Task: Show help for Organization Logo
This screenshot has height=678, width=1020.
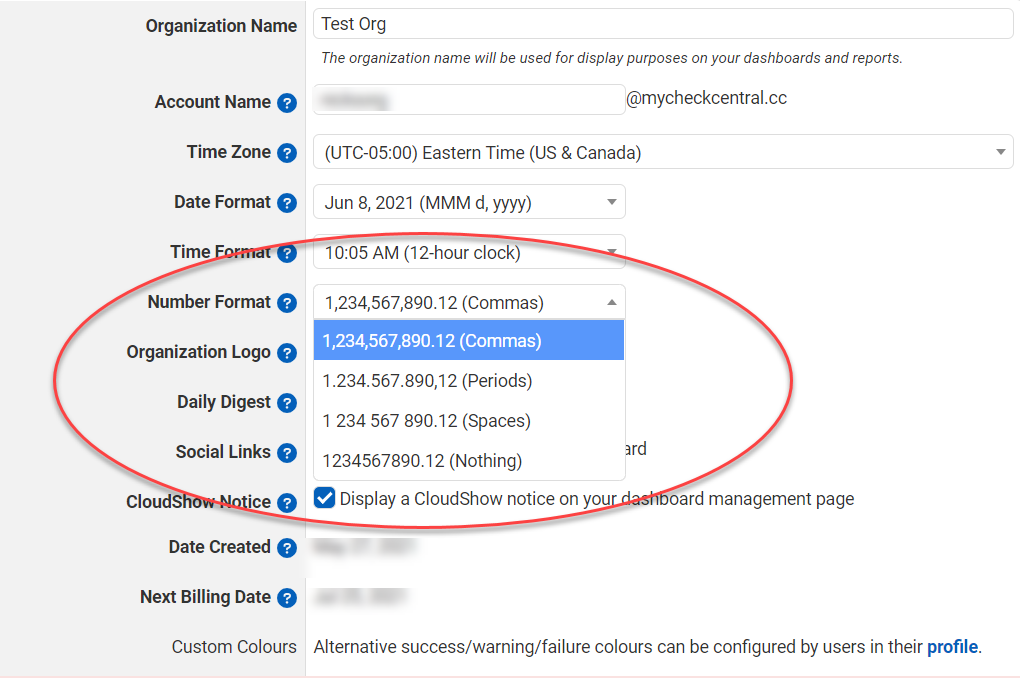Action: coord(287,353)
